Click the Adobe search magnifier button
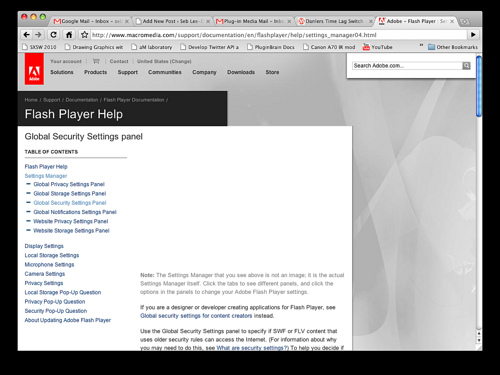Image resolution: width=500 pixels, height=375 pixels. pos(466,66)
